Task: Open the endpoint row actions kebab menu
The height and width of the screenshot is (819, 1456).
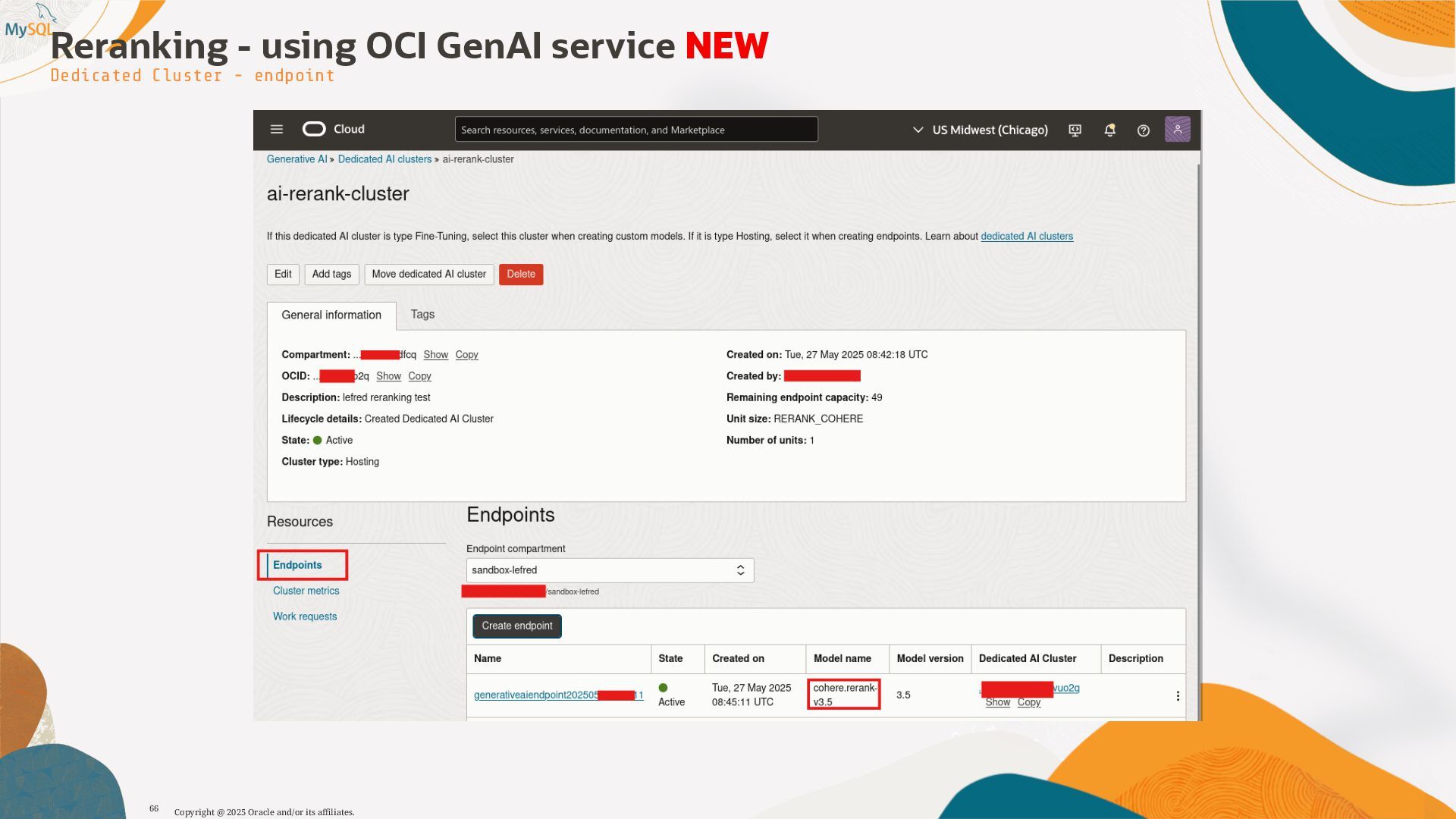Action: 1177,695
